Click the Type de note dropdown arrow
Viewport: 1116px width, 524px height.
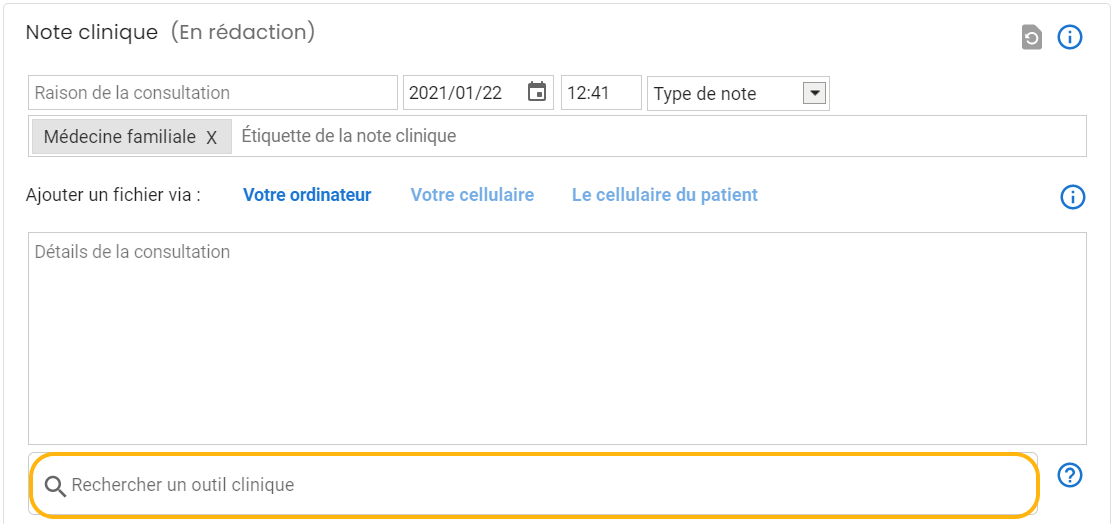pyautogui.click(x=814, y=93)
